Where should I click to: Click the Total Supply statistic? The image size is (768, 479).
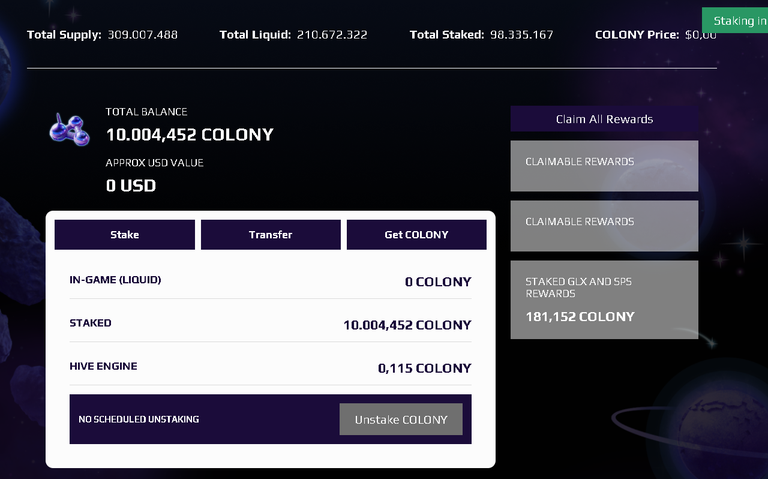tap(102, 35)
